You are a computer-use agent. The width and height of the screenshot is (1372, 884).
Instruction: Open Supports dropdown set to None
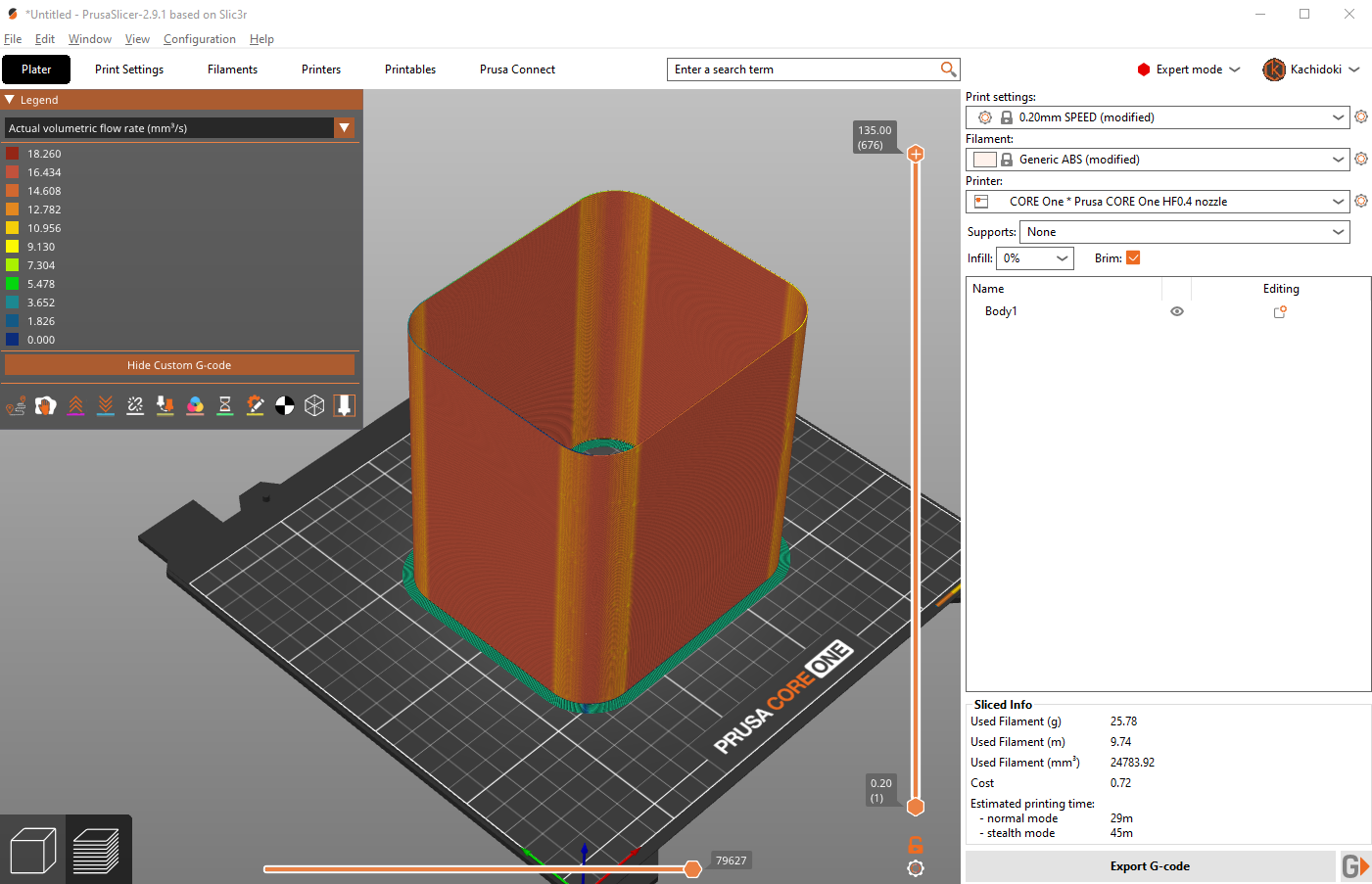tap(1184, 232)
